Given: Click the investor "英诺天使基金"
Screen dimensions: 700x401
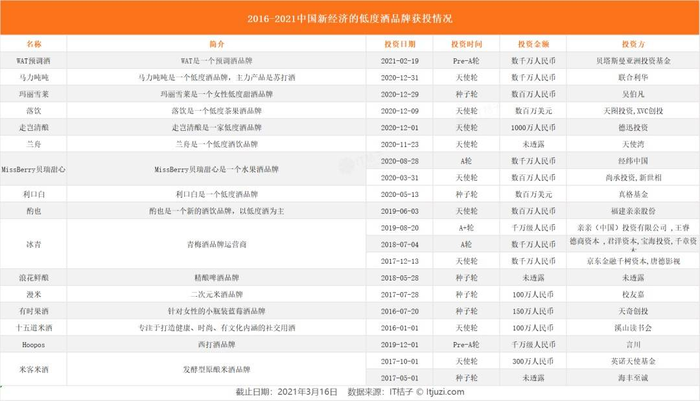Looking at the screenshot, I should coord(633,361).
